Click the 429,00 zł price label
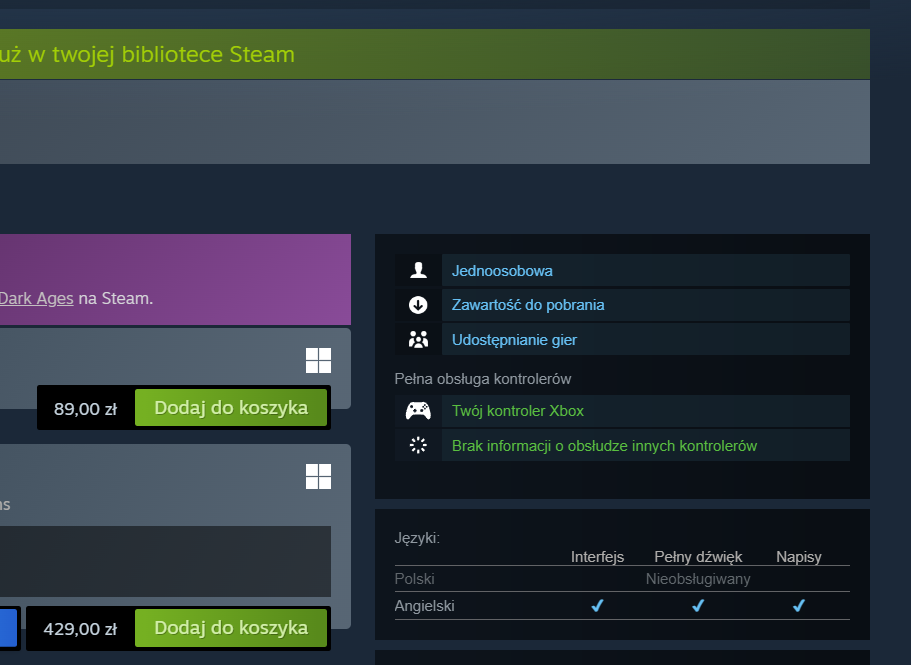Image resolution: width=911 pixels, height=665 pixels. (x=80, y=629)
